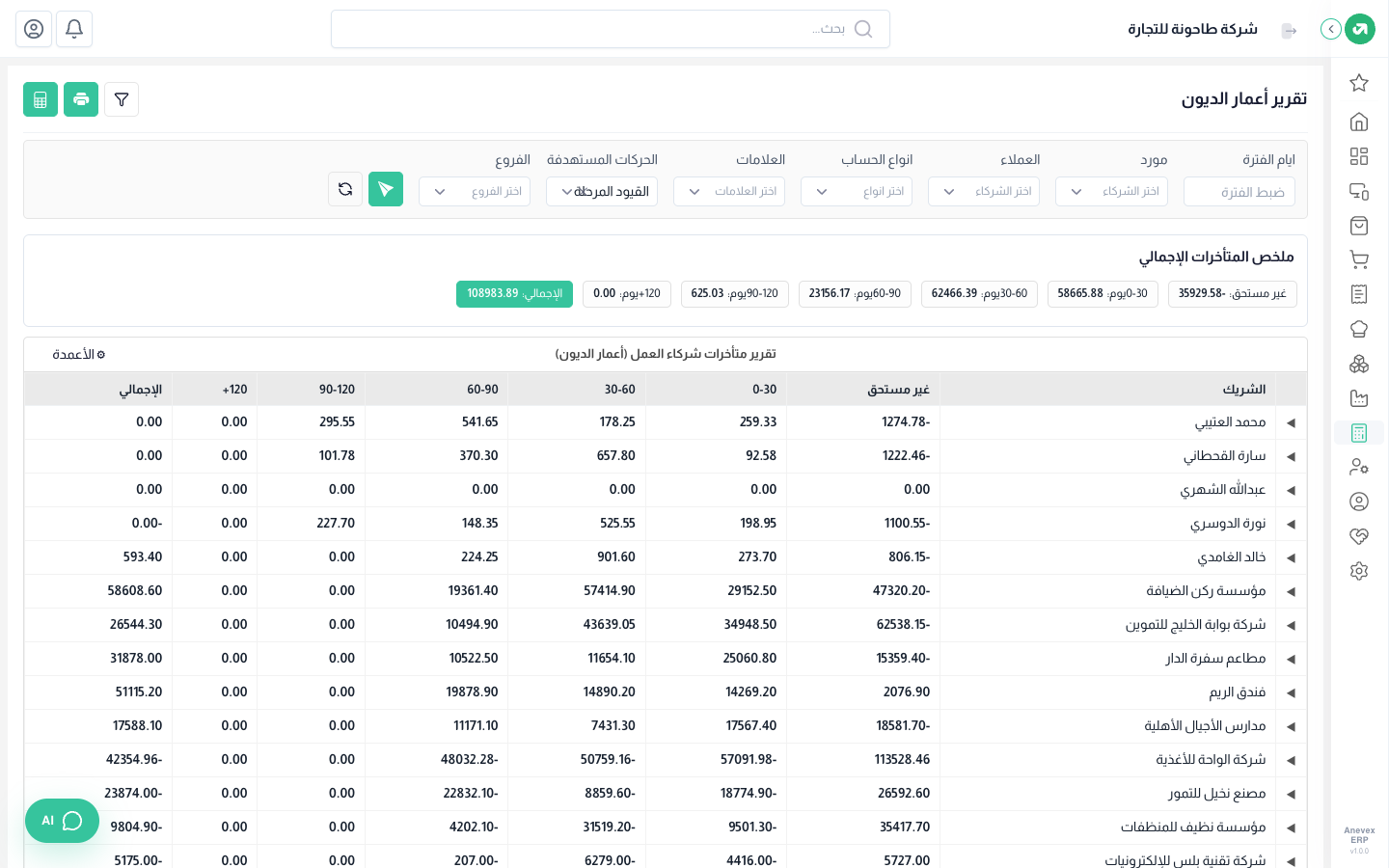The width and height of the screenshot is (1389, 868).
Task: Open the user profile icon in top bar
Action: click(34, 29)
